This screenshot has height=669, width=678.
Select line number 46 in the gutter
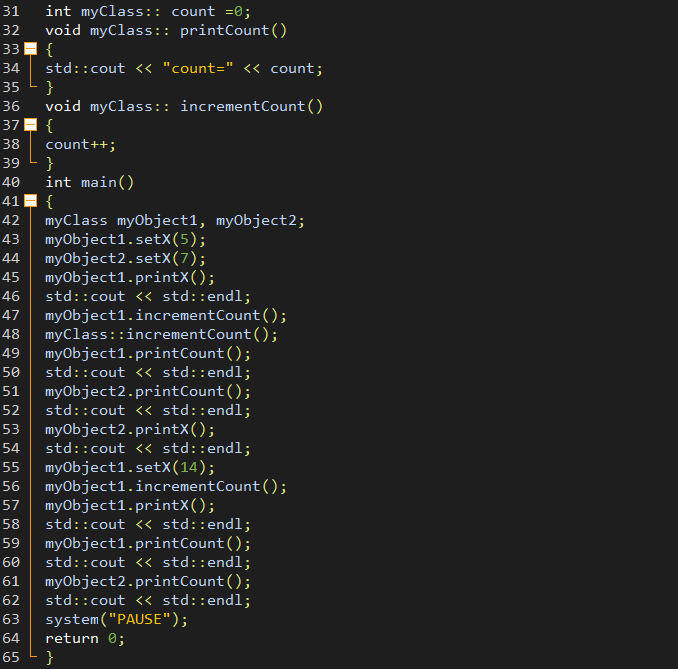(11, 297)
